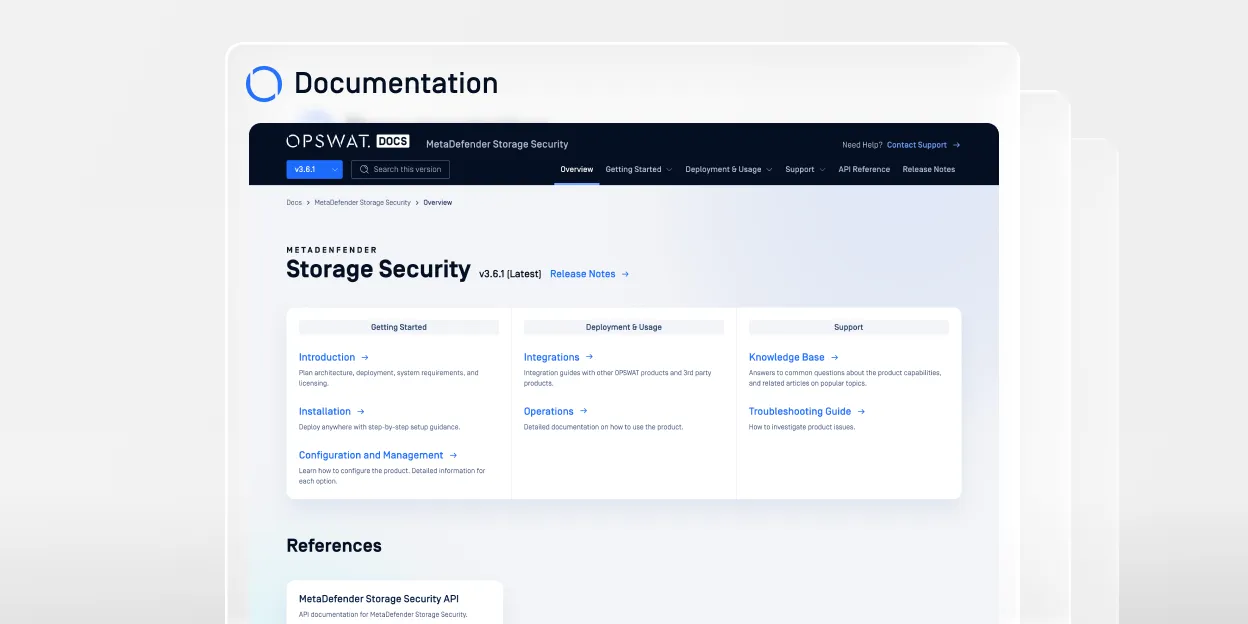Click the magnifier icon in the search box

click(364, 170)
